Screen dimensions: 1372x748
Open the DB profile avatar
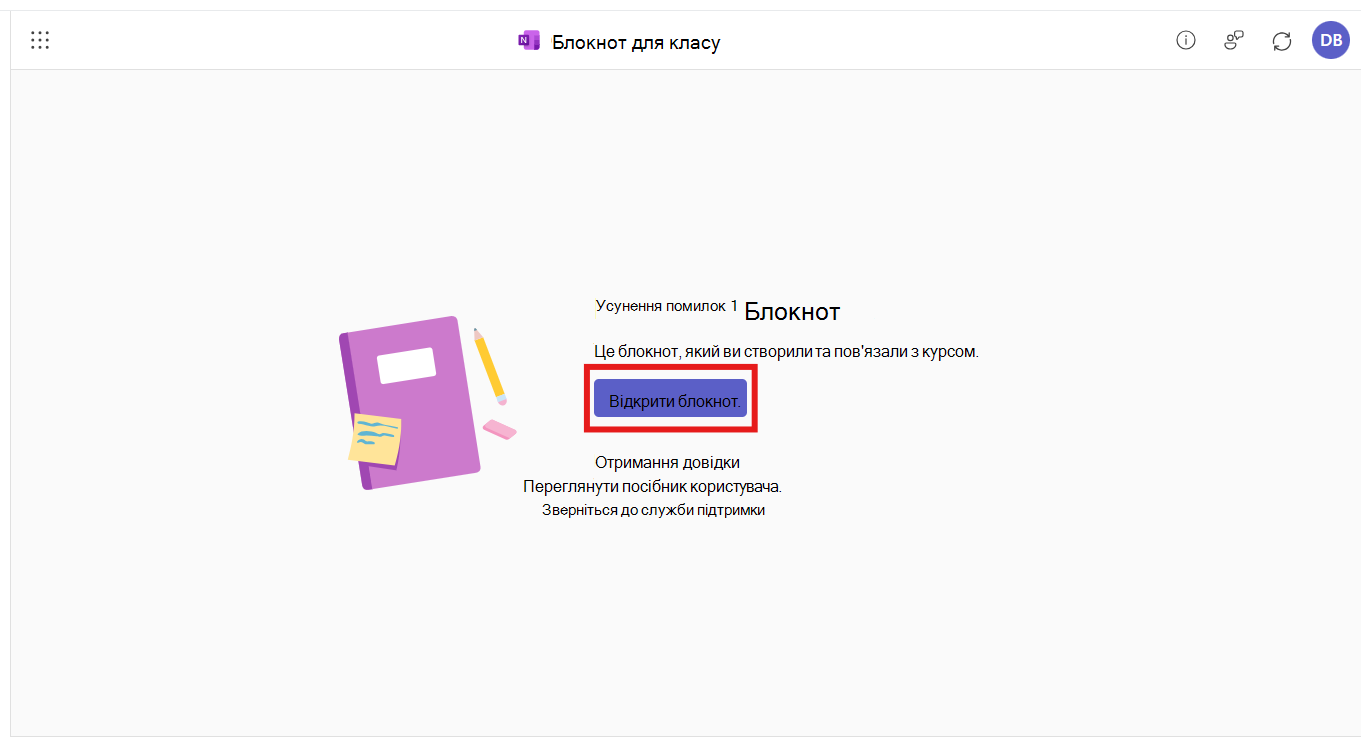[1331, 40]
